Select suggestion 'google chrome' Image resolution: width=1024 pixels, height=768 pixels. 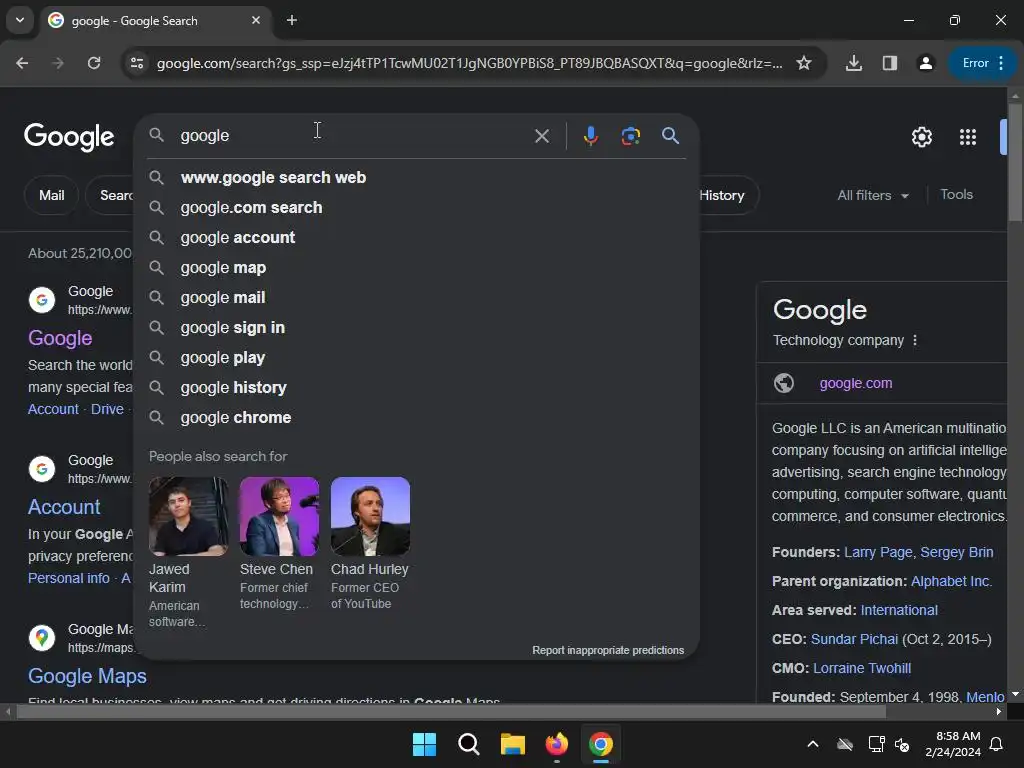(x=417, y=418)
